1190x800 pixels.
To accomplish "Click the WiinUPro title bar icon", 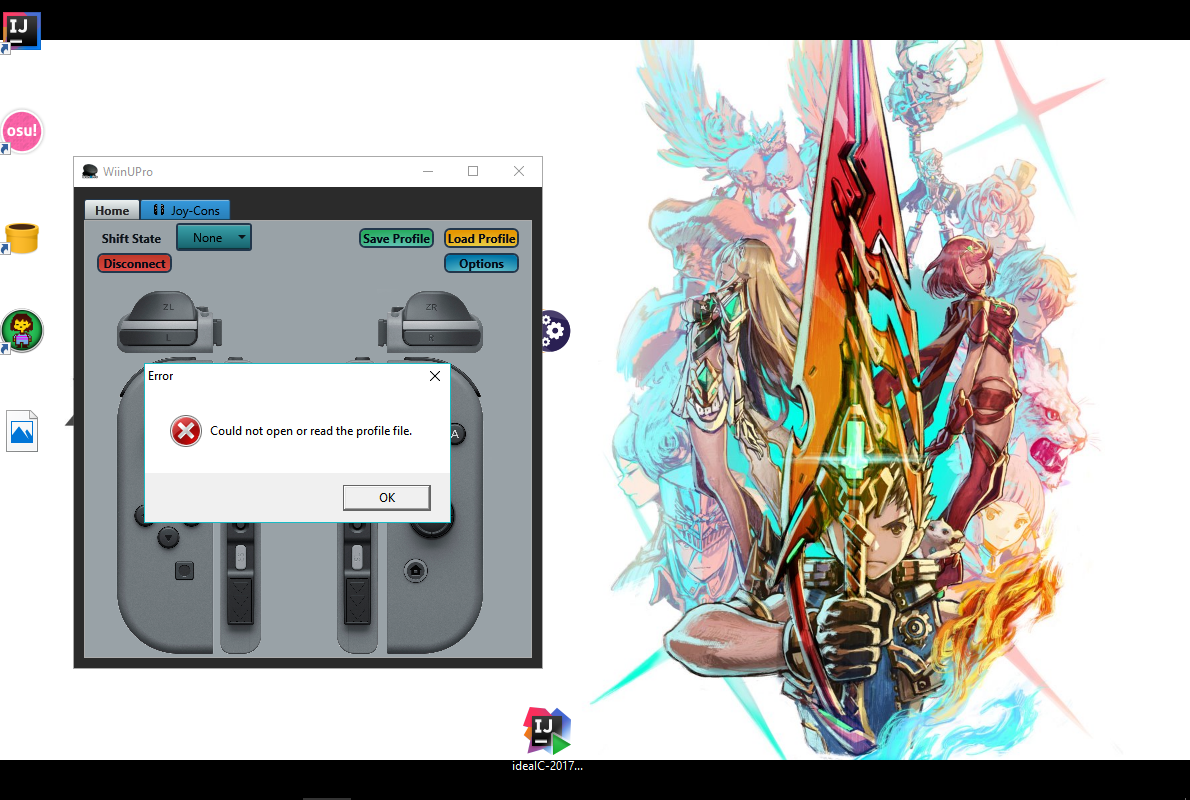I will click(90, 172).
